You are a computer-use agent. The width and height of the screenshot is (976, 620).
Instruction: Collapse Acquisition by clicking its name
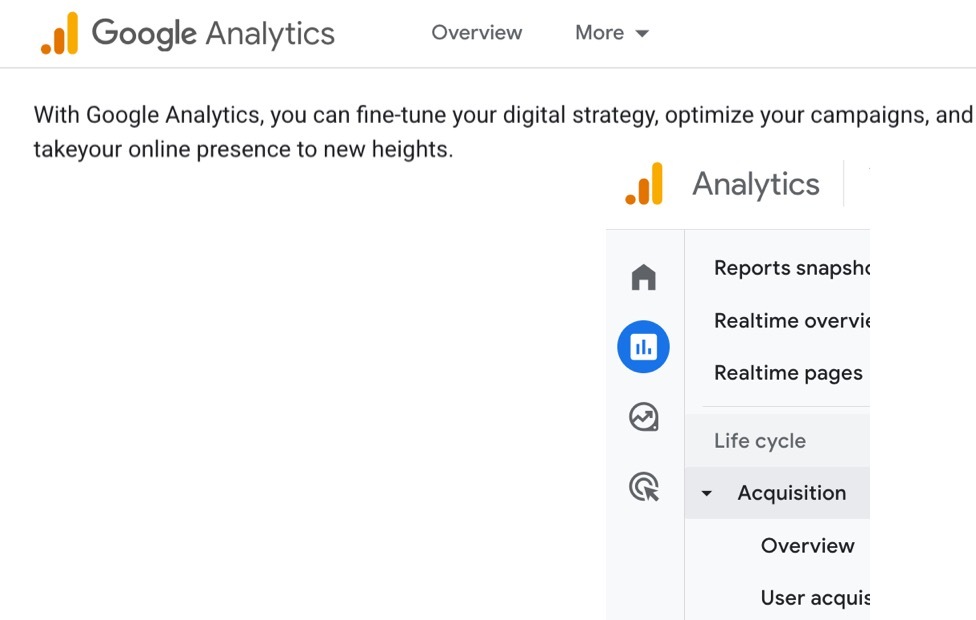coord(792,493)
